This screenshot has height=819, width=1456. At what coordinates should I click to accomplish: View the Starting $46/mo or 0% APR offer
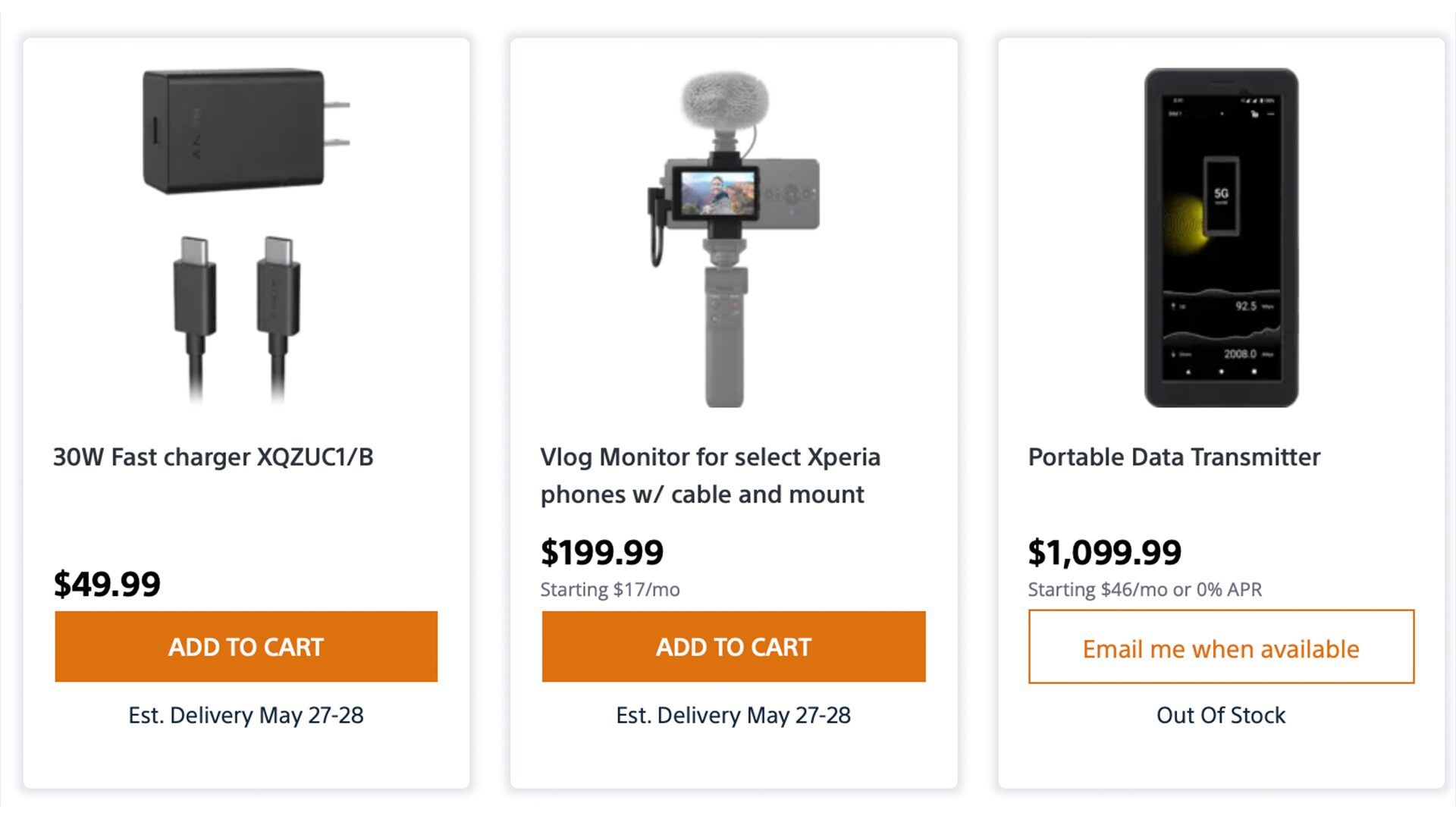(1144, 589)
